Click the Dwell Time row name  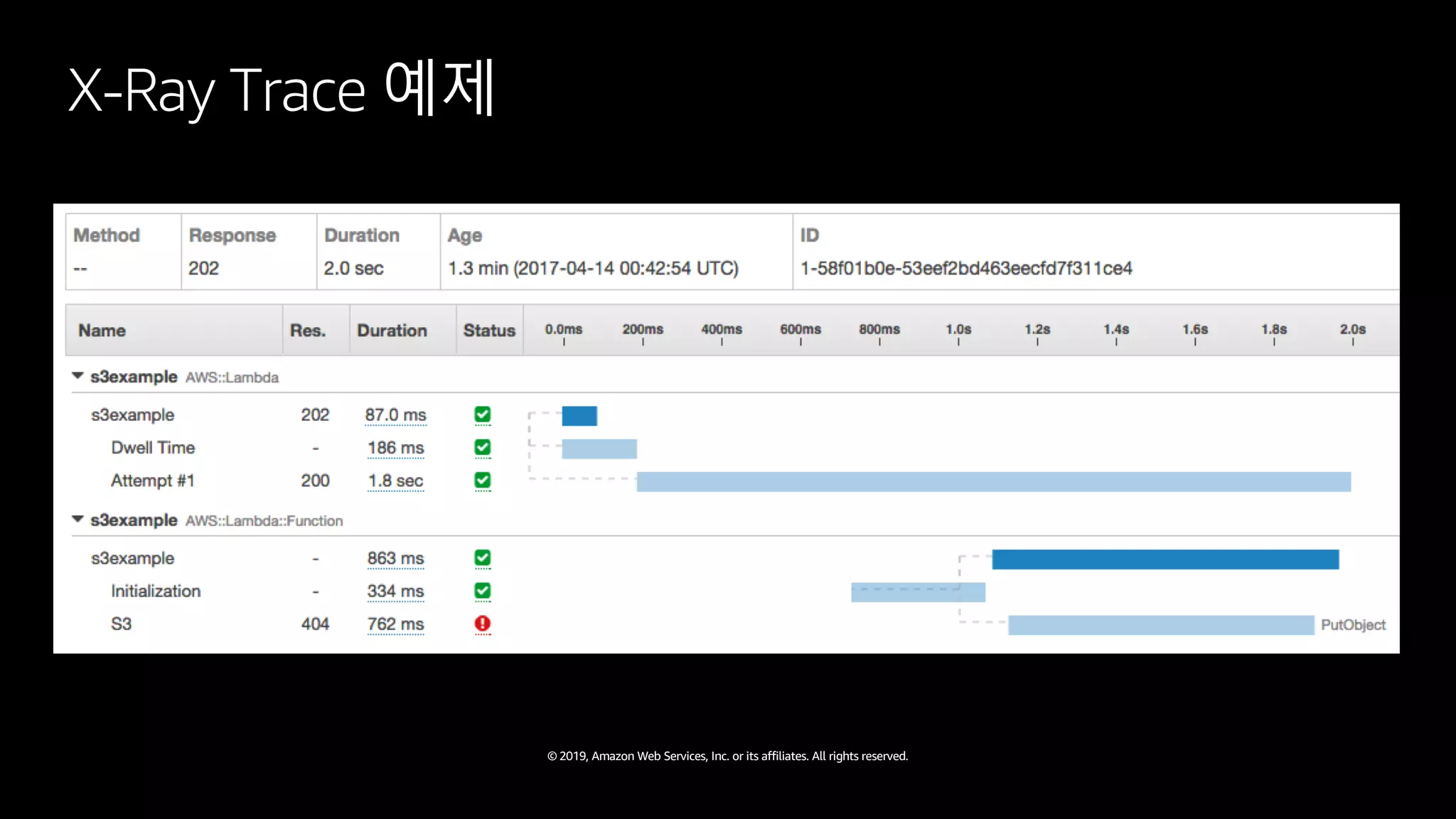coord(153,448)
